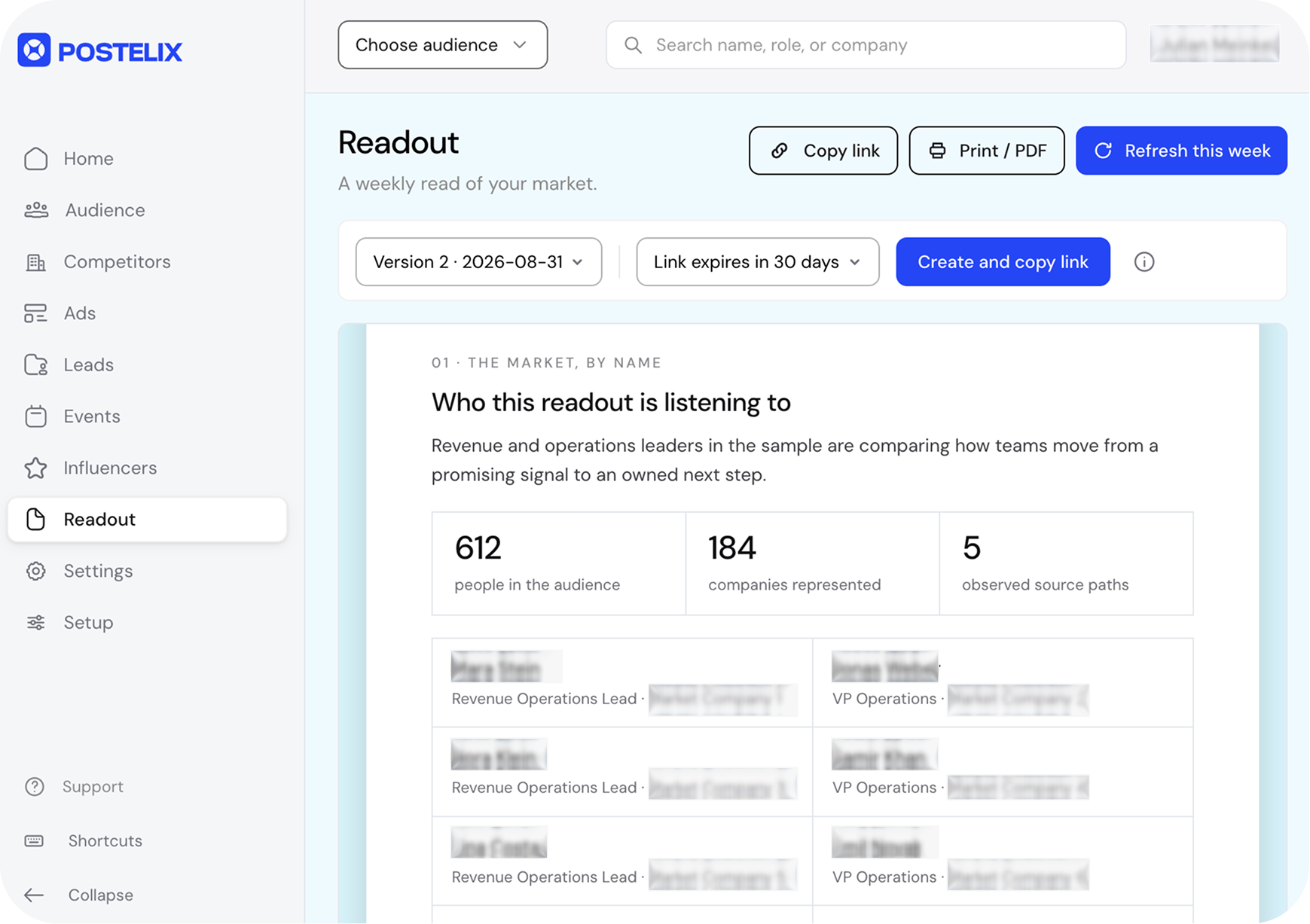Open Competitors via its building icon
The width and height of the screenshot is (1310, 924).
point(35,262)
